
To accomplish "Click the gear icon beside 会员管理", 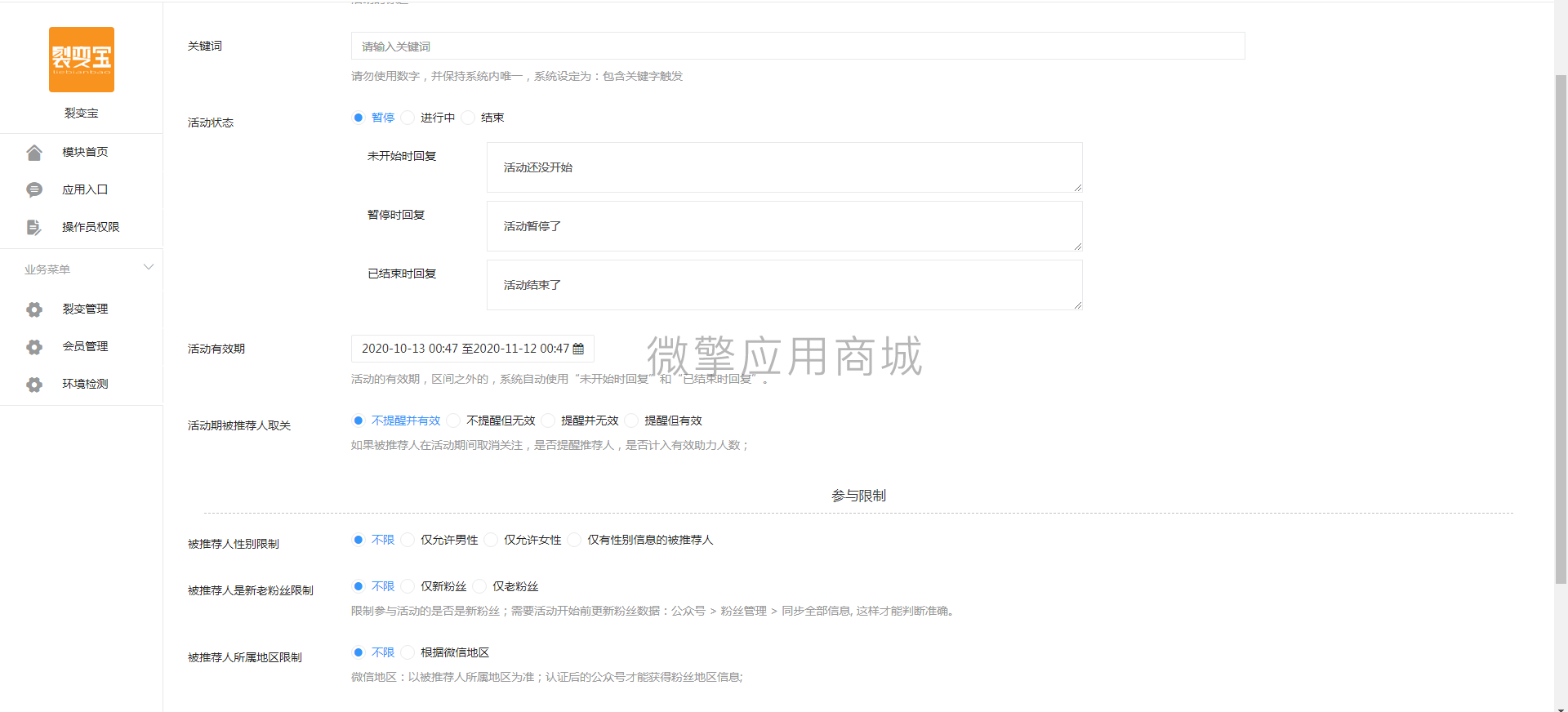I will tap(34, 347).
